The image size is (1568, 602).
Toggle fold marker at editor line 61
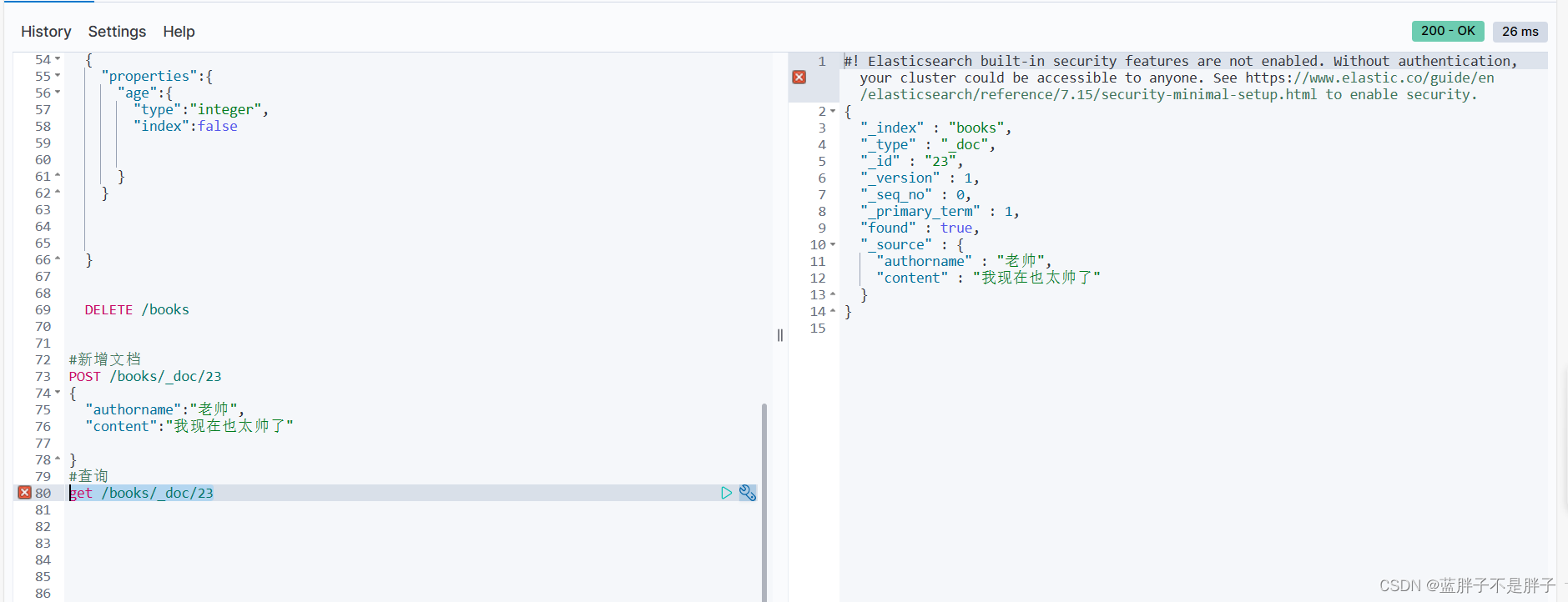(x=58, y=176)
